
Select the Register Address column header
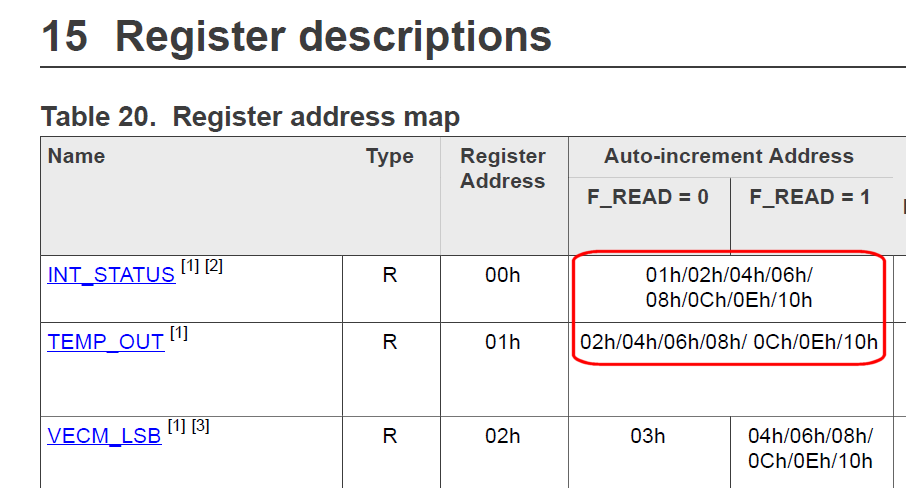pos(502,168)
